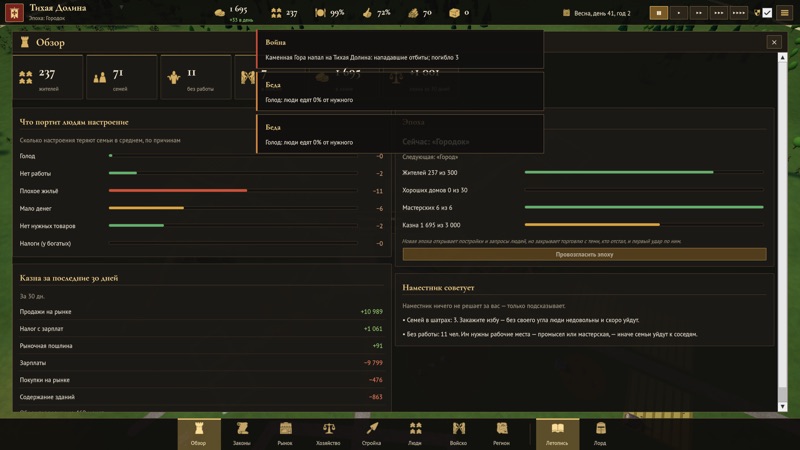Click the Голод mood row label
800x450 pixels.
click(x=28, y=156)
